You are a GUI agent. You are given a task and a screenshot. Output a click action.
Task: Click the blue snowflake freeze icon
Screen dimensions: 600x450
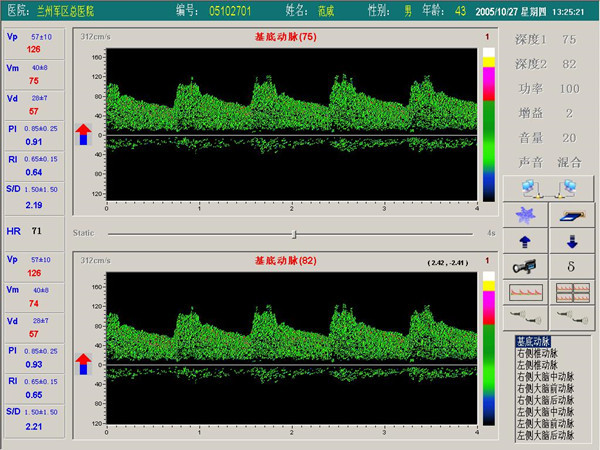click(525, 215)
